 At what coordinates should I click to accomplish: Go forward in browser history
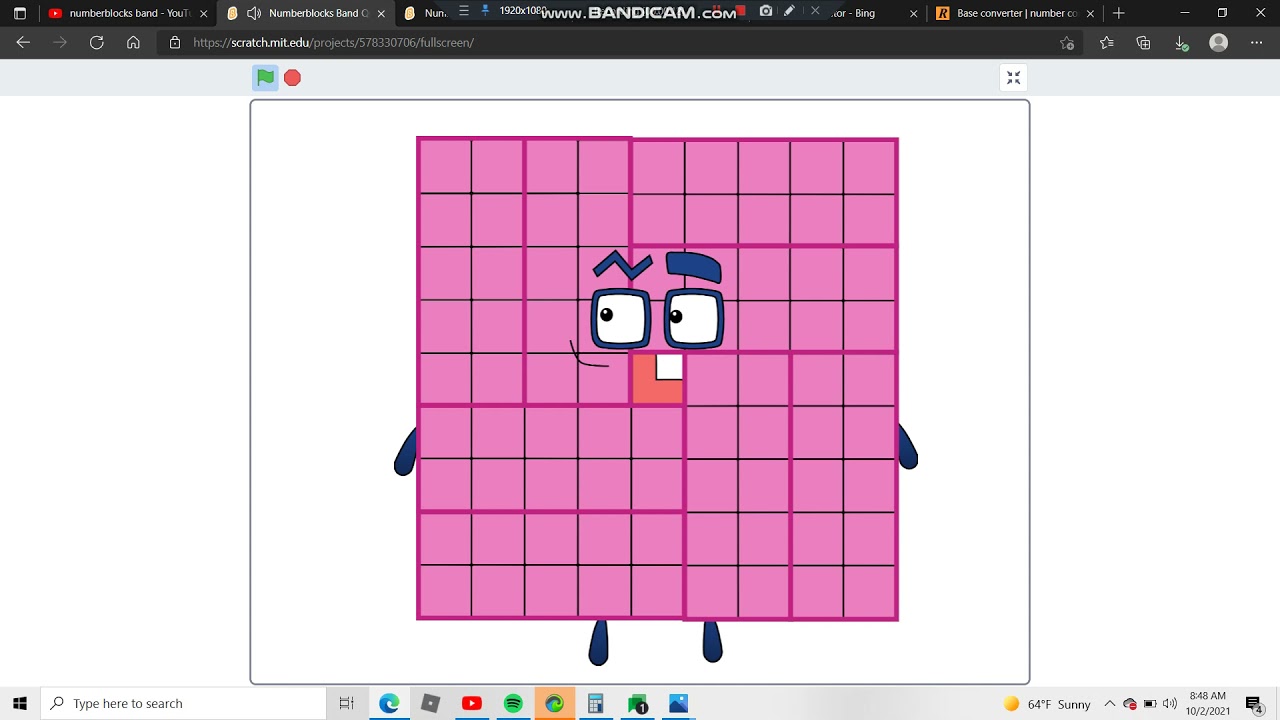60,43
